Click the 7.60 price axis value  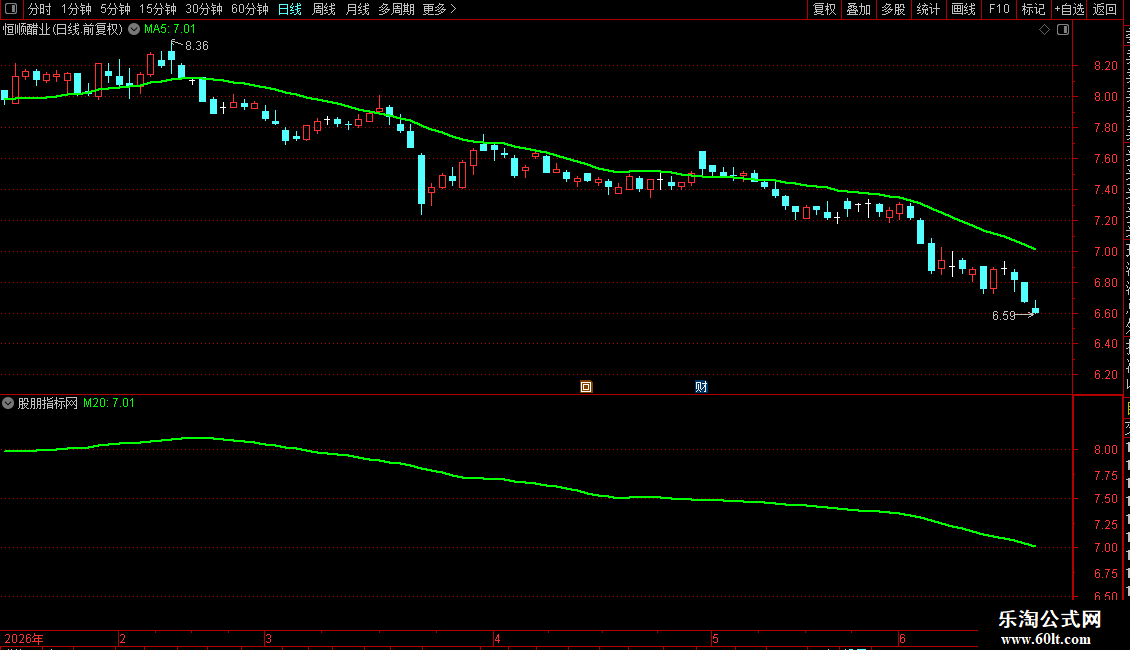click(x=1105, y=159)
